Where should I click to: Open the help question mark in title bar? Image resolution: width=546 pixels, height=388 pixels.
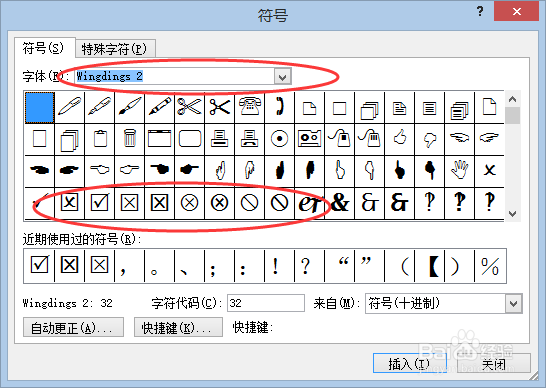[480, 11]
